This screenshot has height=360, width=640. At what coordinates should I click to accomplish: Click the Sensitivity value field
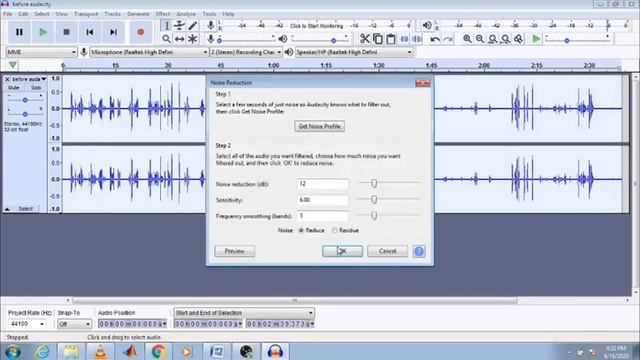pyautogui.click(x=322, y=200)
